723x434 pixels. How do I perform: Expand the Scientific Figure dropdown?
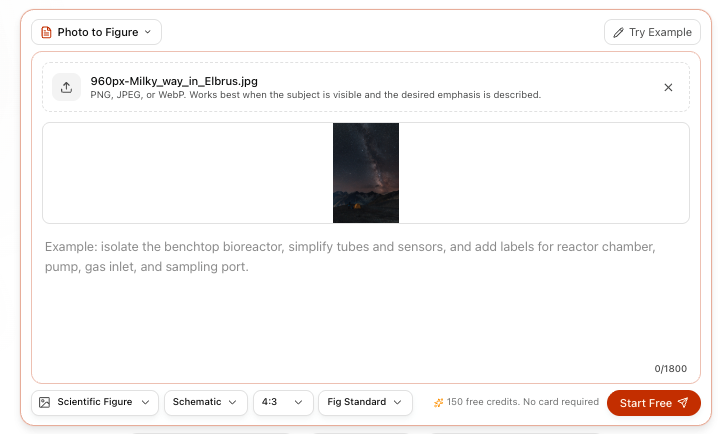tap(95, 402)
